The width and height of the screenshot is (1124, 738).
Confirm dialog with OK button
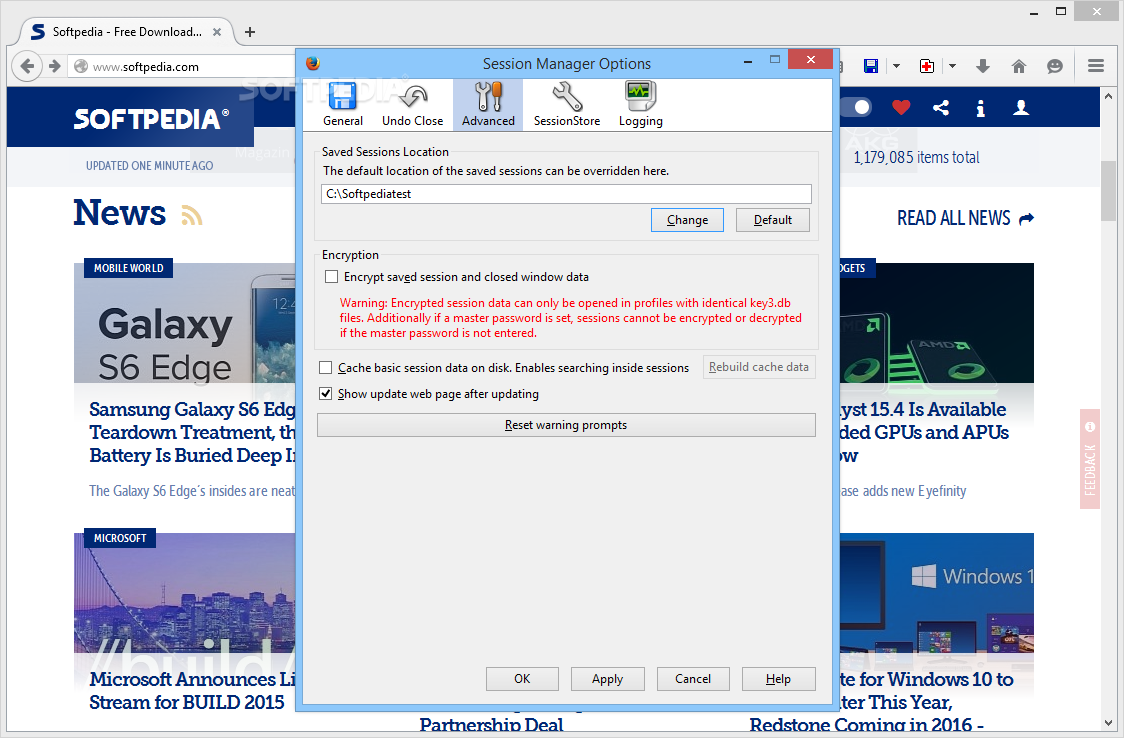pyautogui.click(x=522, y=679)
